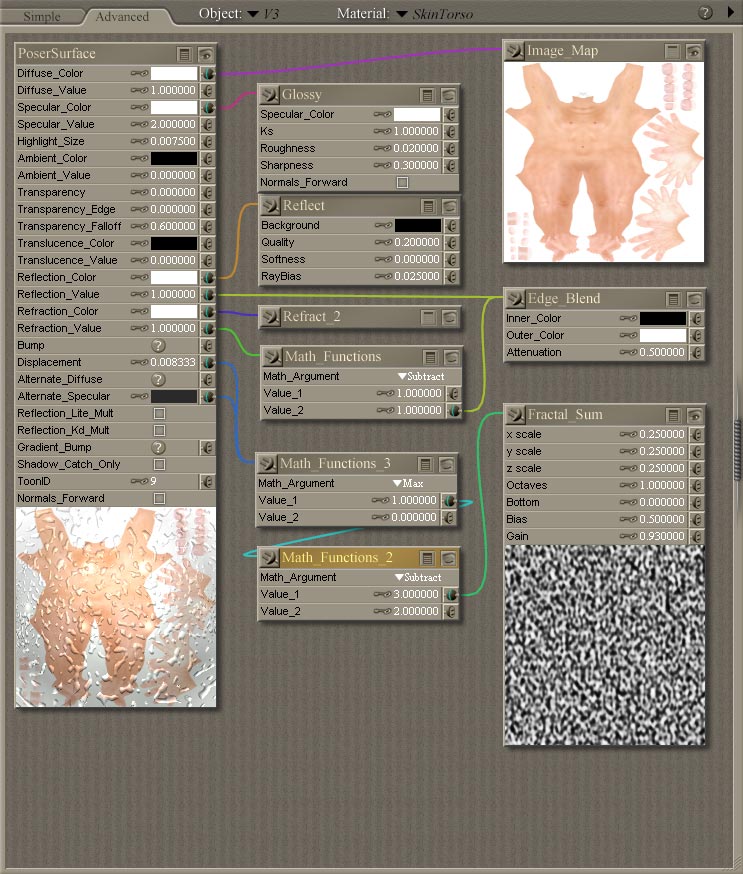Open the Object dropdown showing V3
This screenshot has height=874, width=743.
click(263, 14)
